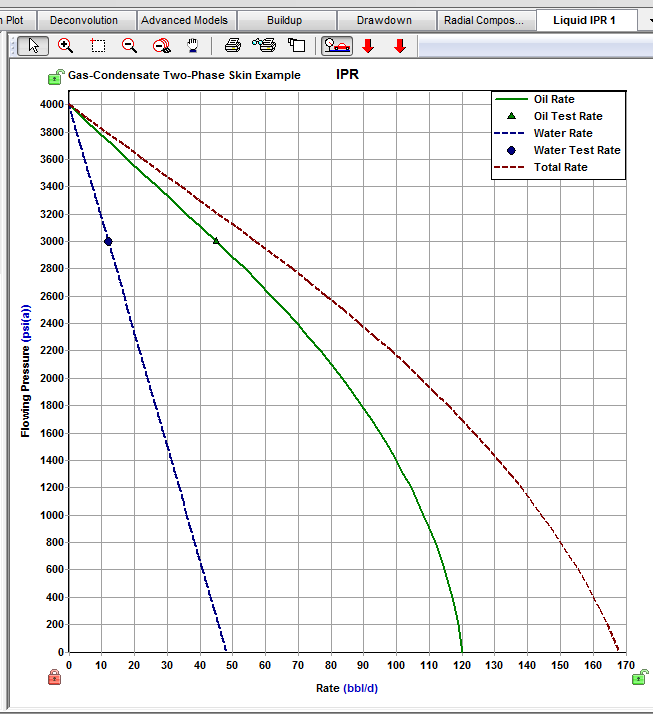653x715 pixels.
Task: Toggle the red lock at bottom-left axis
Action: pos(54,678)
